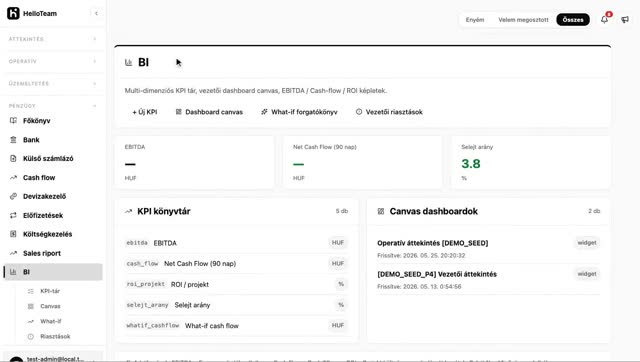
Task: Click the Bank building icon
Action: coord(13,140)
